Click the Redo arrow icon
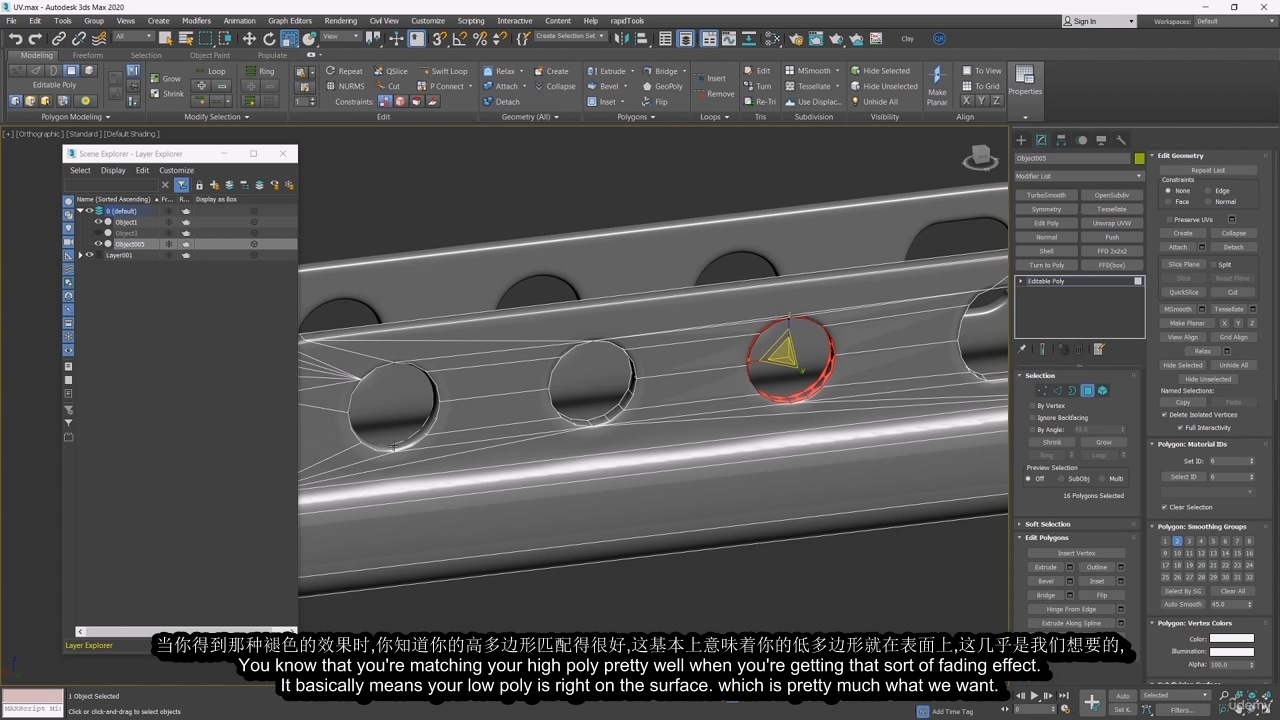Image resolution: width=1280 pixels, height=720 pixels. [x=35, y=39]
